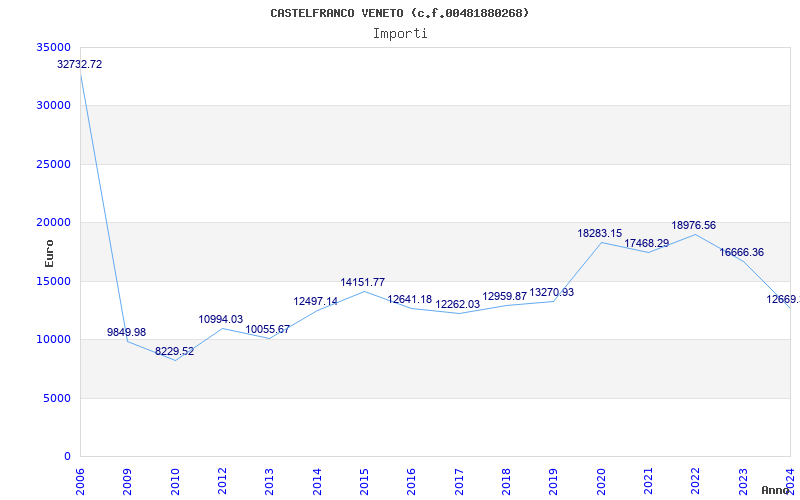
Task: Click the 2018 year axis label
Action: pyautogui.click(x=506, y=481)
